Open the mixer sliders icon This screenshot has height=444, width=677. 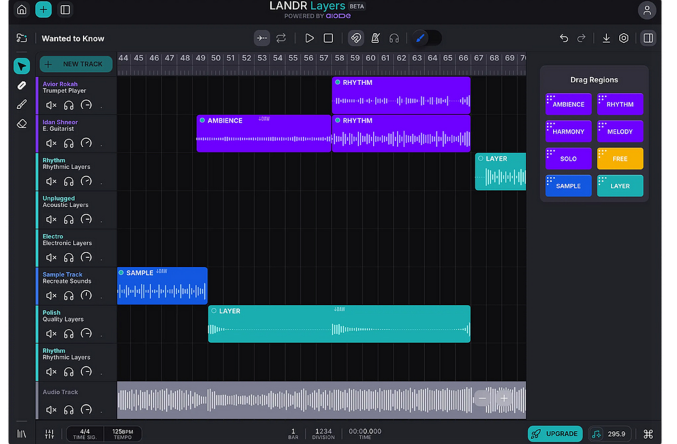pyautogui.click(x=50, y=434)
